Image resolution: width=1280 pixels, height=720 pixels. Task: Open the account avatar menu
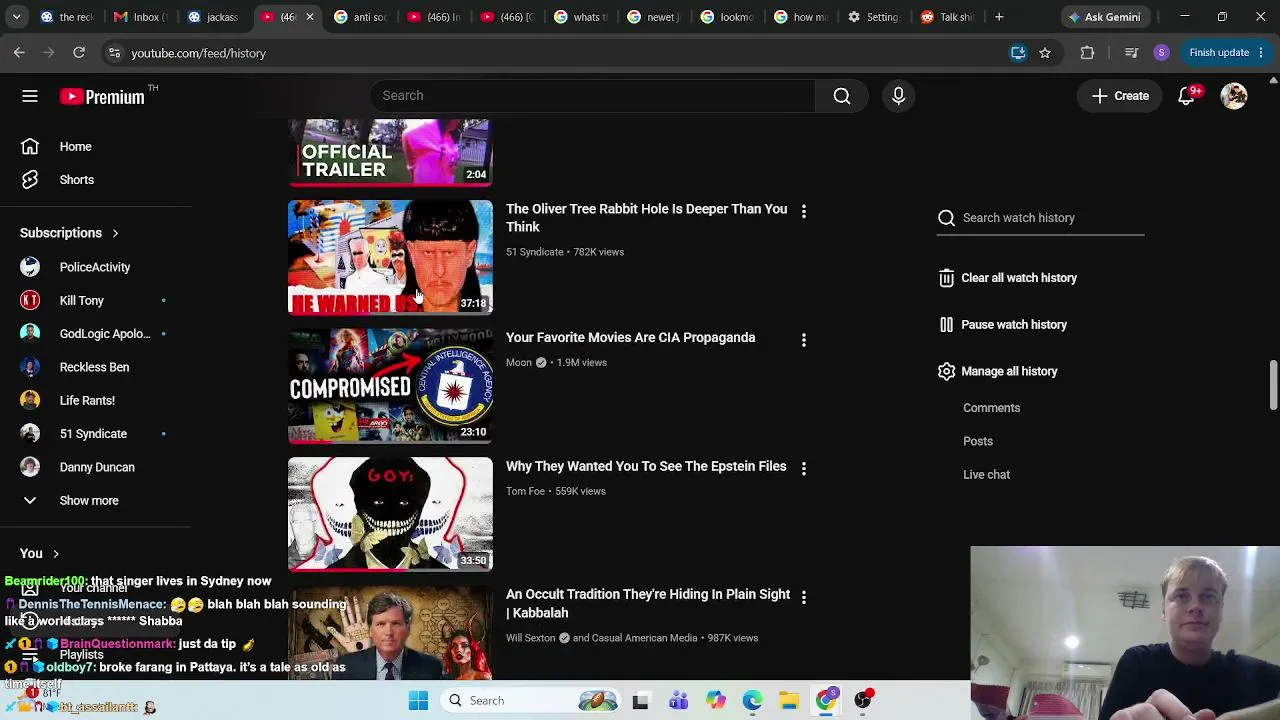tap(1234, 96)
